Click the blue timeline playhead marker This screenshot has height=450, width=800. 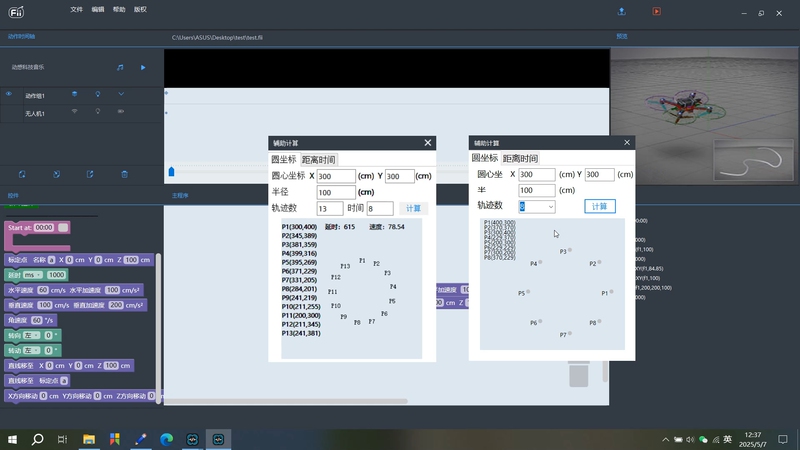pos(171,171)
